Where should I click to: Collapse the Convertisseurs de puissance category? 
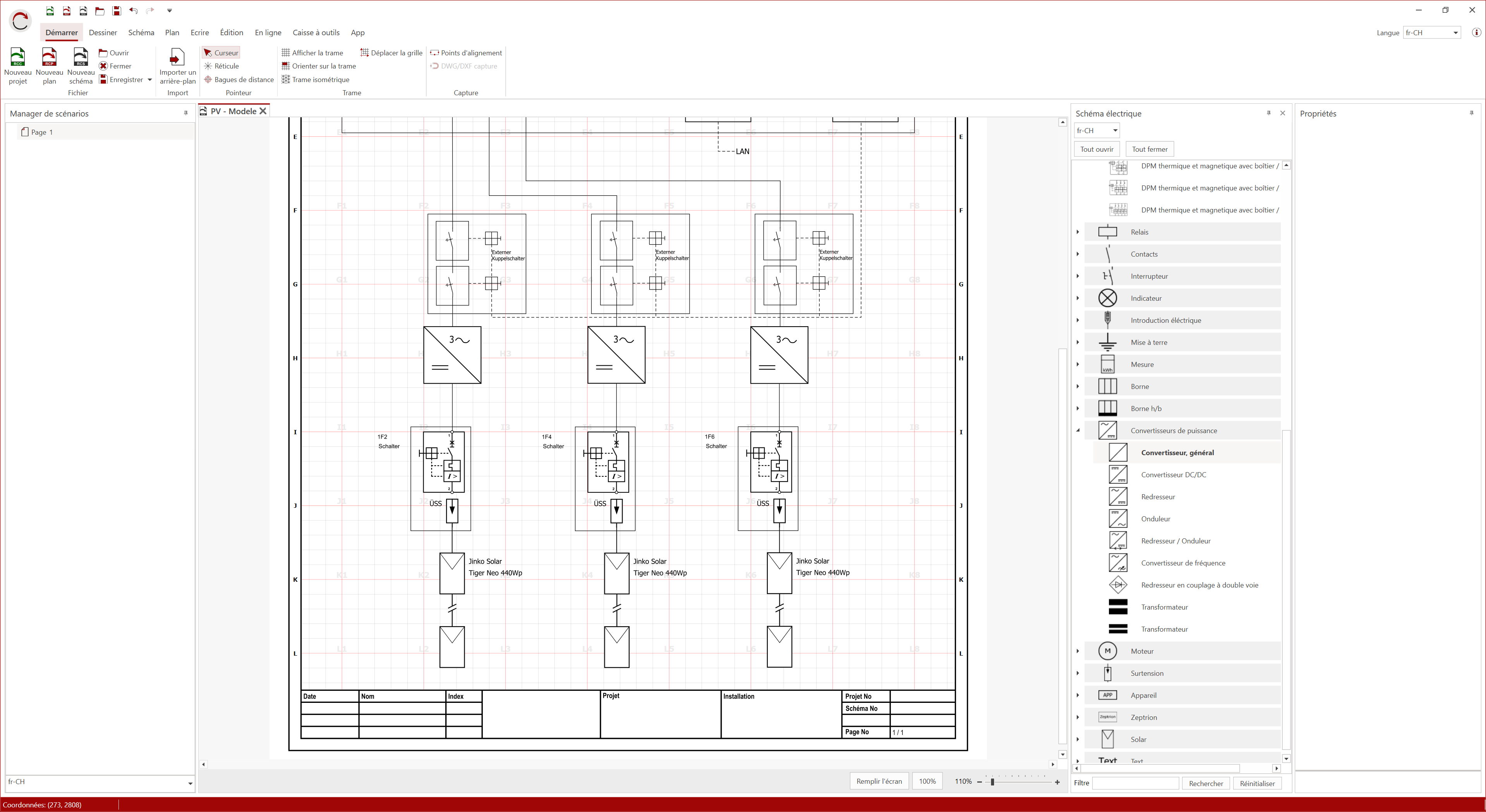point(1078,430)
